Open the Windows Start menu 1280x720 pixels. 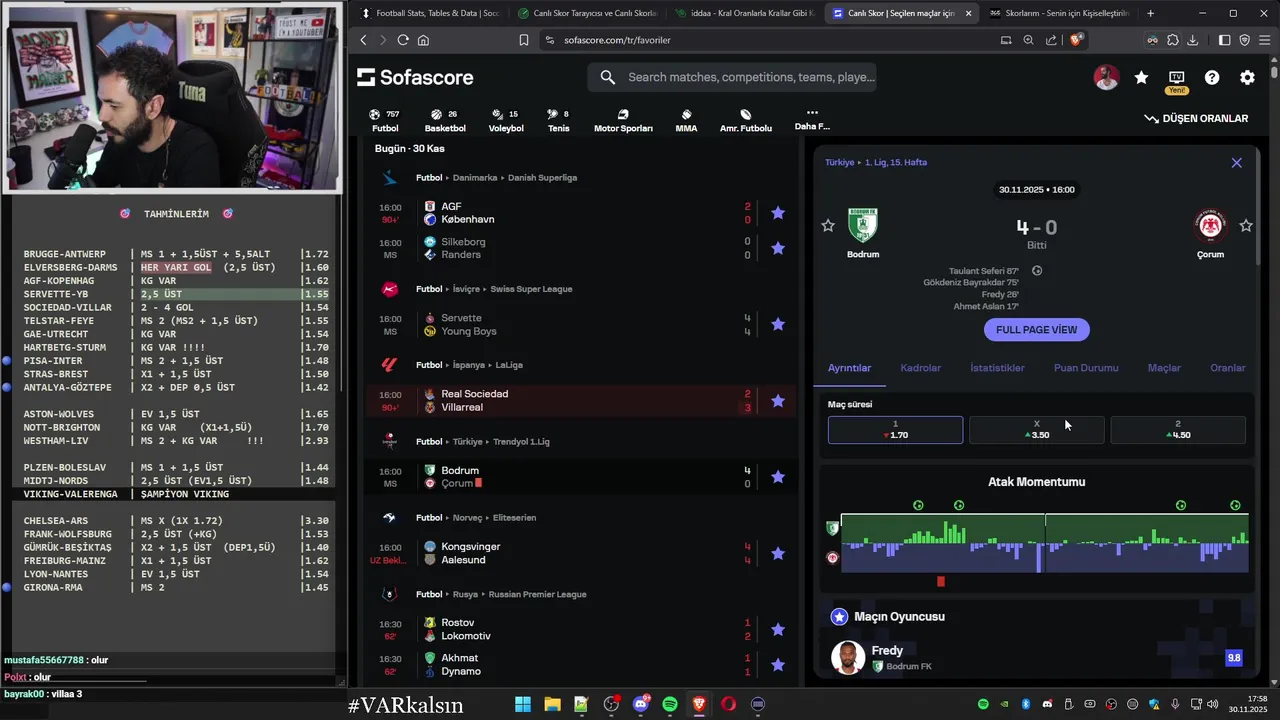point(523,704)
